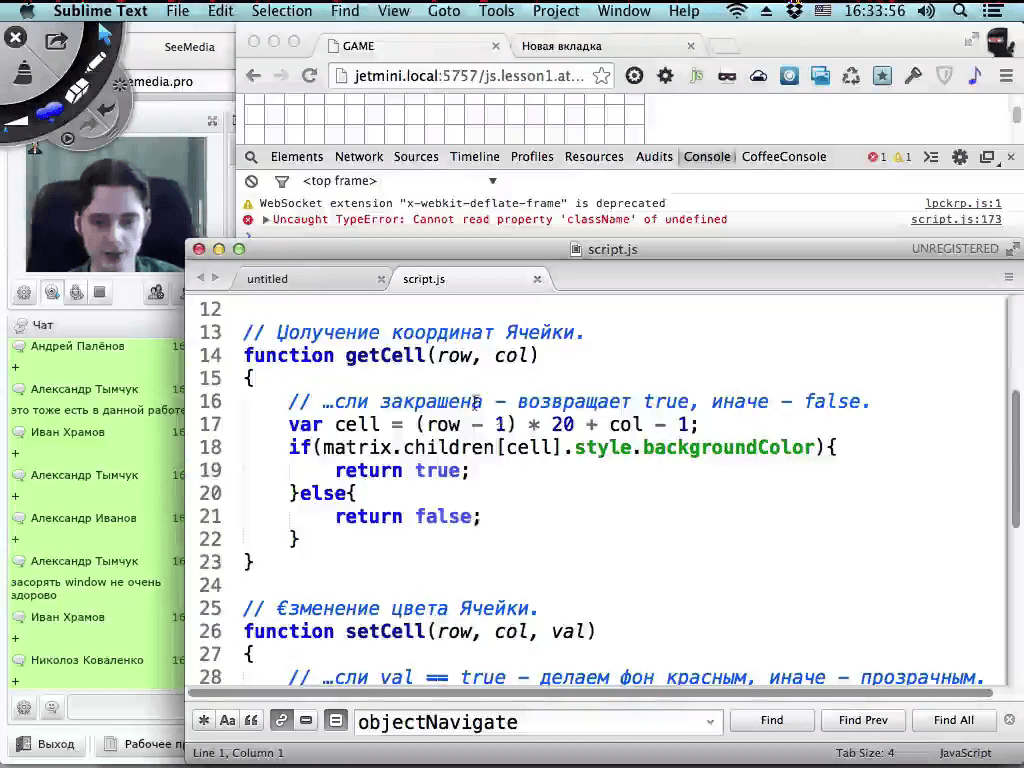Toggle wrap search option

(281, 720)
